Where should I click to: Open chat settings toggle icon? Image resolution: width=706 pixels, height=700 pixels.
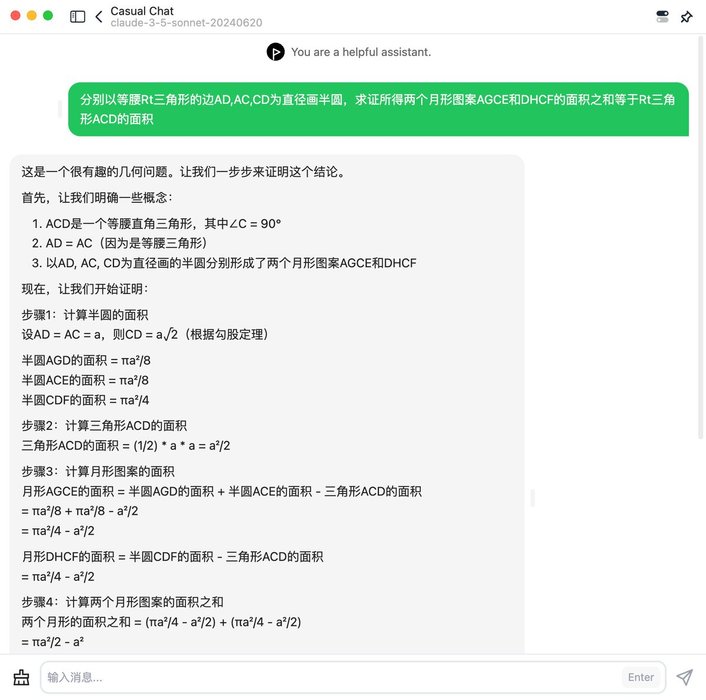click(662, 17)
